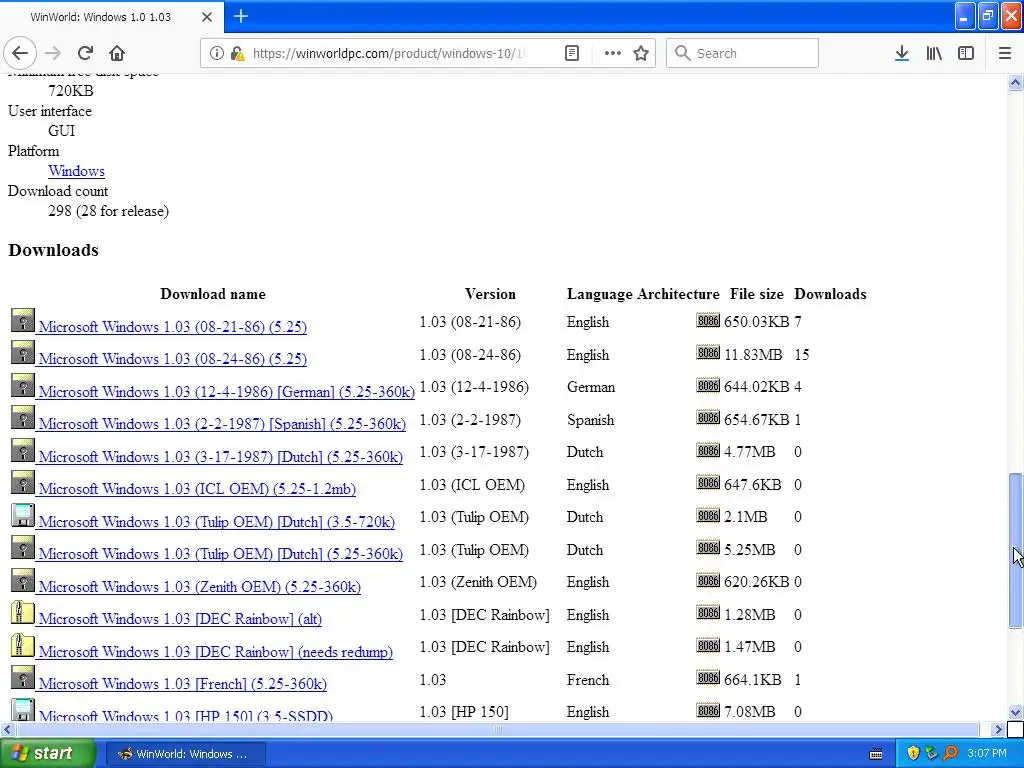Click the vertical scrollbar down arrow

point(1015,712)
